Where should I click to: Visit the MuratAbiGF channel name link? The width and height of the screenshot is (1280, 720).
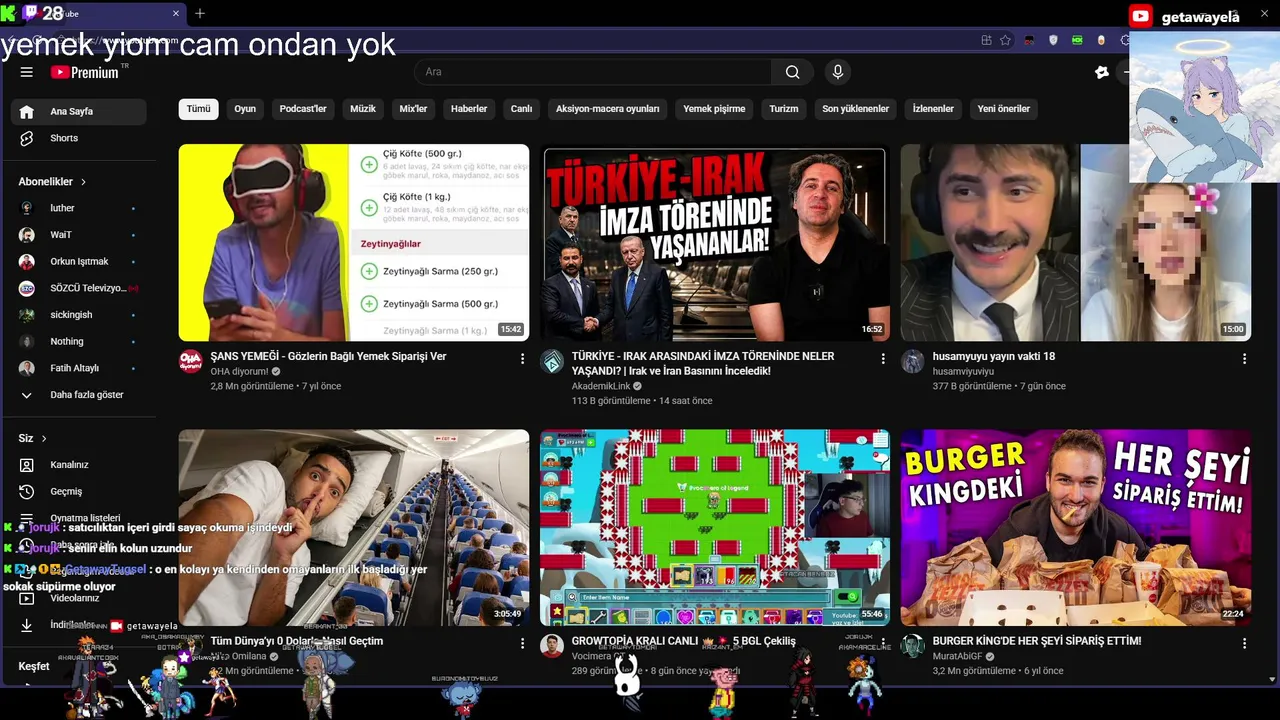958,656
